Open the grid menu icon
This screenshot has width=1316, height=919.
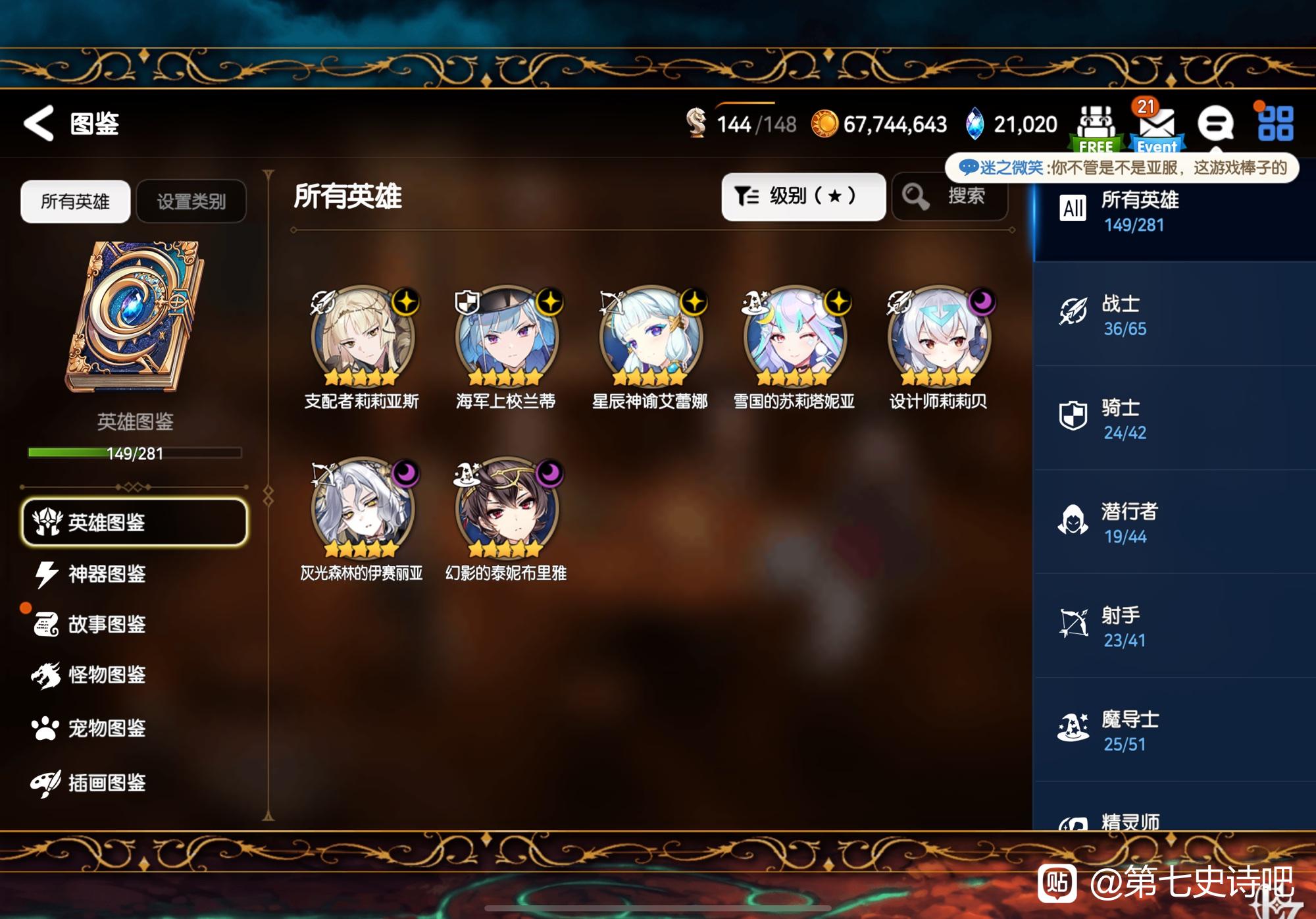(x=1275, y=123)
